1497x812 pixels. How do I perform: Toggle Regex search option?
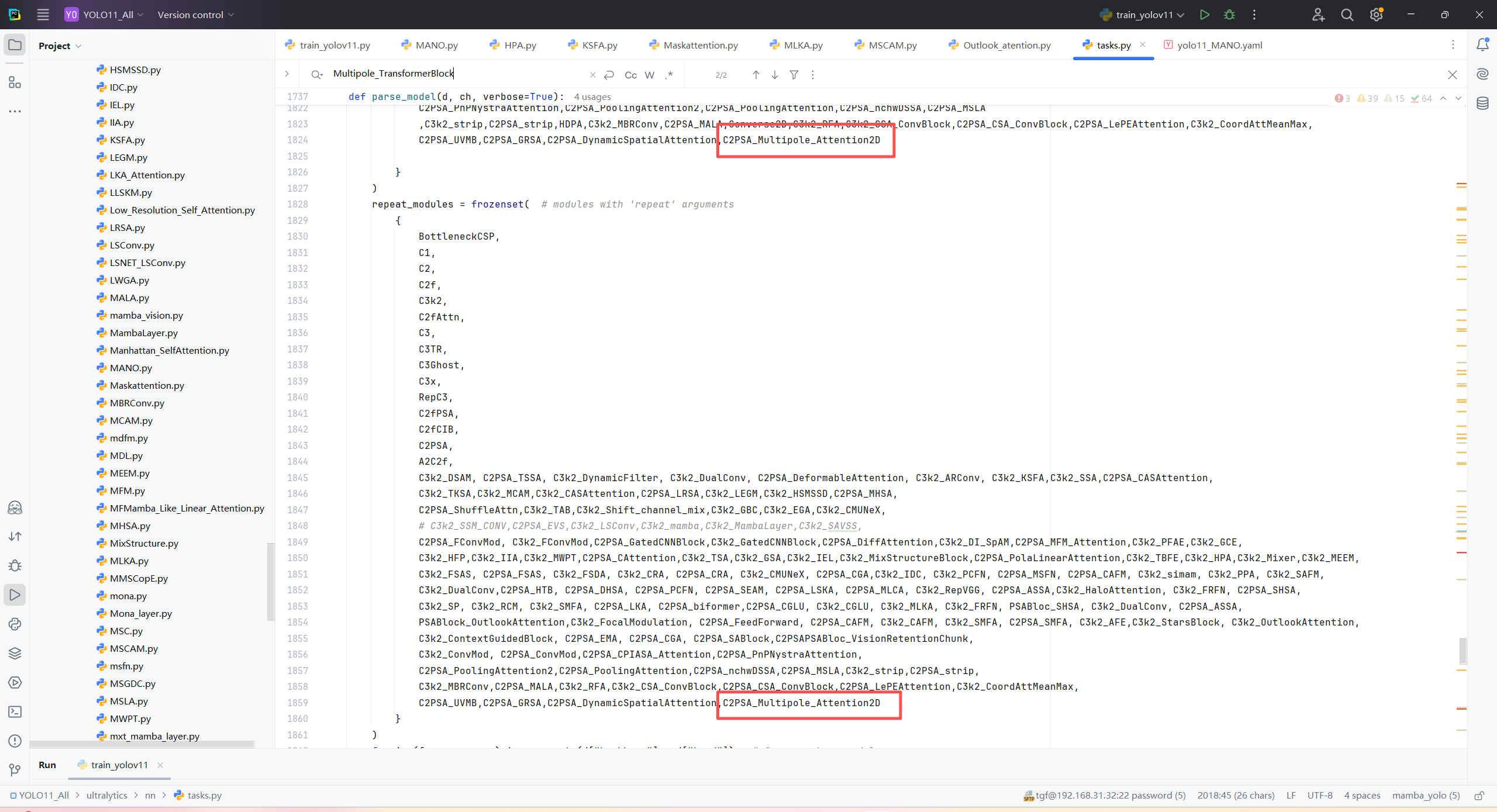pos(670,75)
